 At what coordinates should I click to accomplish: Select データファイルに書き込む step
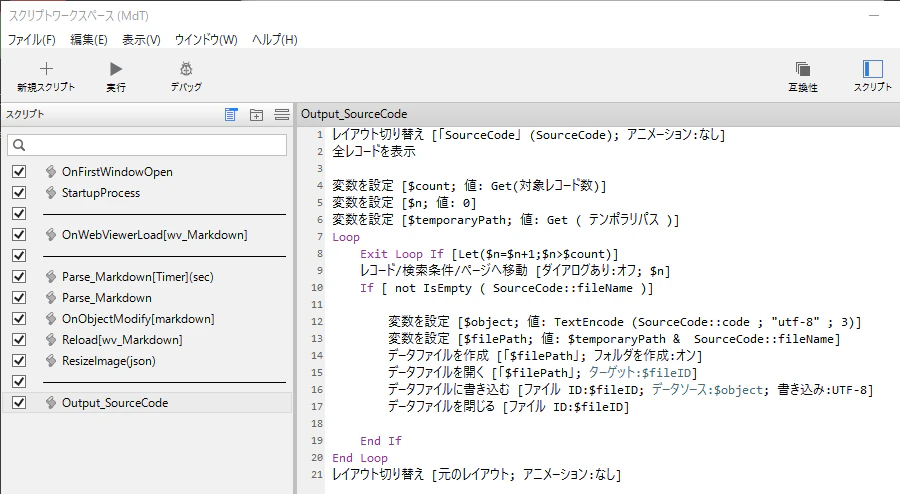click(631, 390)
